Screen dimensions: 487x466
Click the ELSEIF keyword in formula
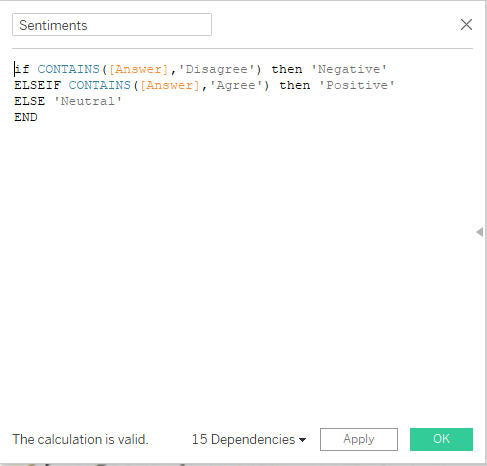point(37,85)
